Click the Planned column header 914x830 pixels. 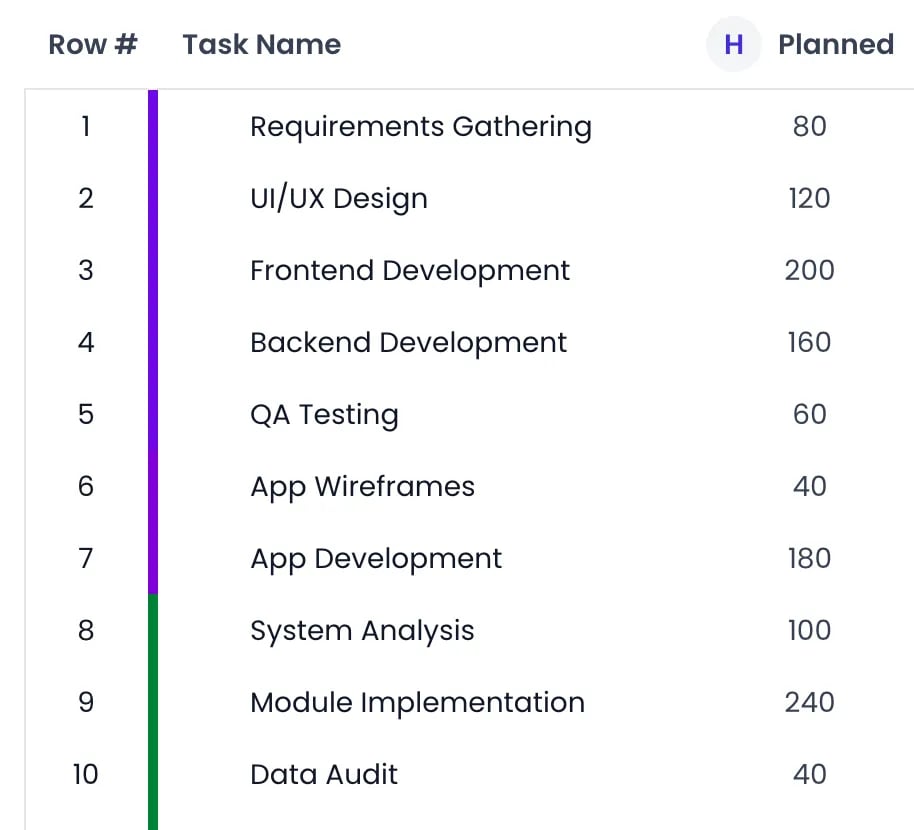click(x=836, y=44)
